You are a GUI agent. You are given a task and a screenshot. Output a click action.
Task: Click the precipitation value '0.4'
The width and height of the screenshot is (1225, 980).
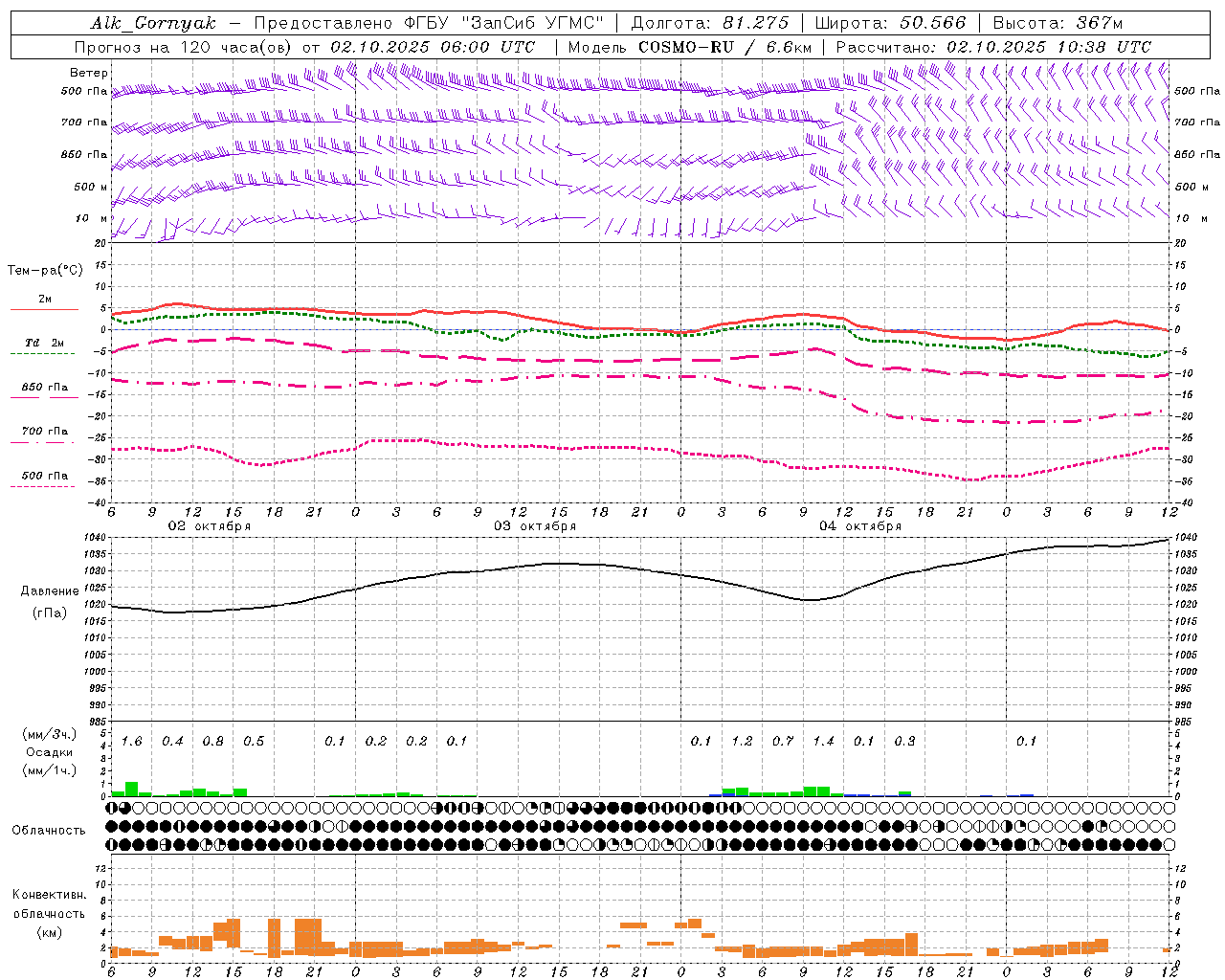click(x=172, y=742)
